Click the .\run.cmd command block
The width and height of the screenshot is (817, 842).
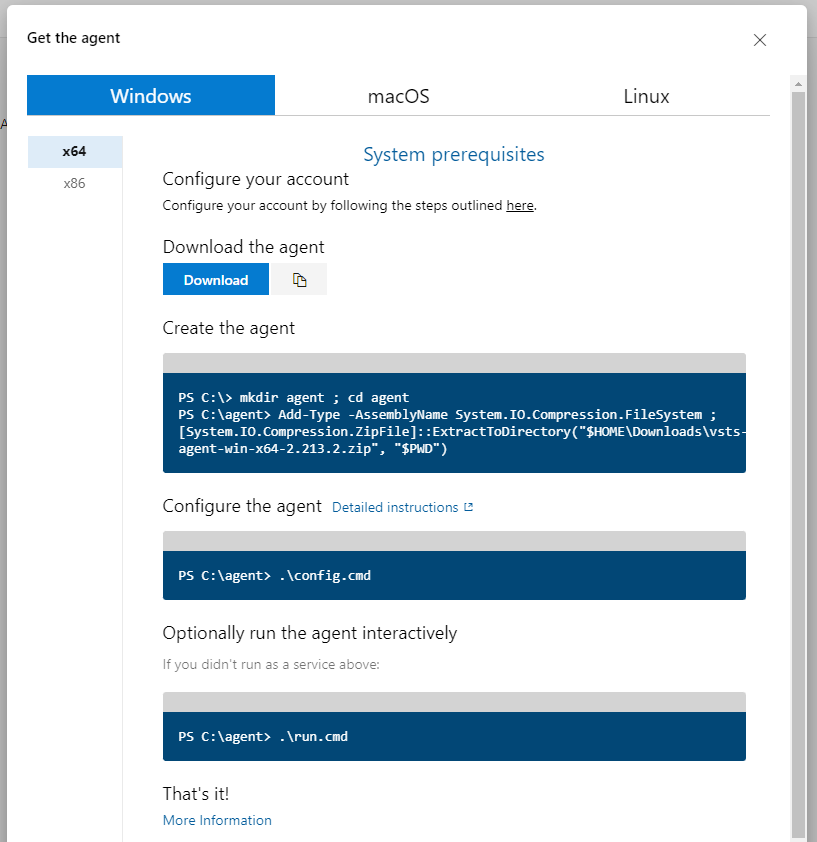(454, 736)
